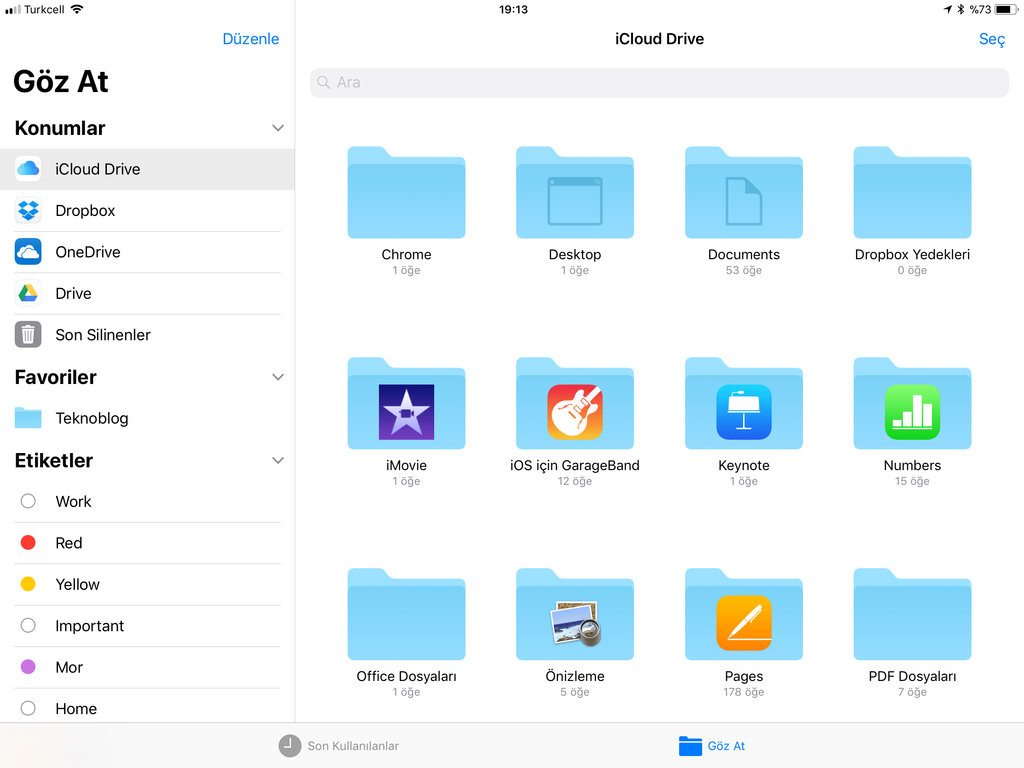Click the iCloud Drive cloud icon
The image size is (1024, 768).
tap(28, 168)
